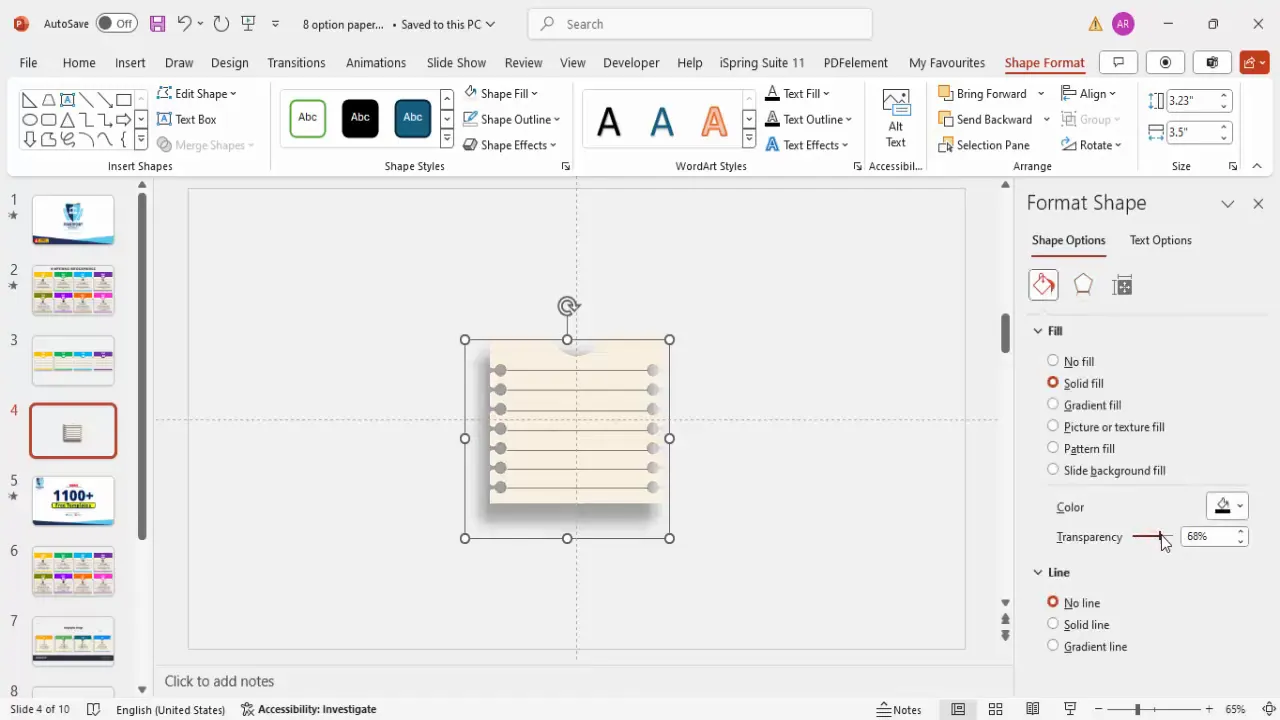Click the rotation handle above the shape
Image resolution: width=1280 pixels, height=720 pixels.
pyautogui.click(x=568, y=306)
